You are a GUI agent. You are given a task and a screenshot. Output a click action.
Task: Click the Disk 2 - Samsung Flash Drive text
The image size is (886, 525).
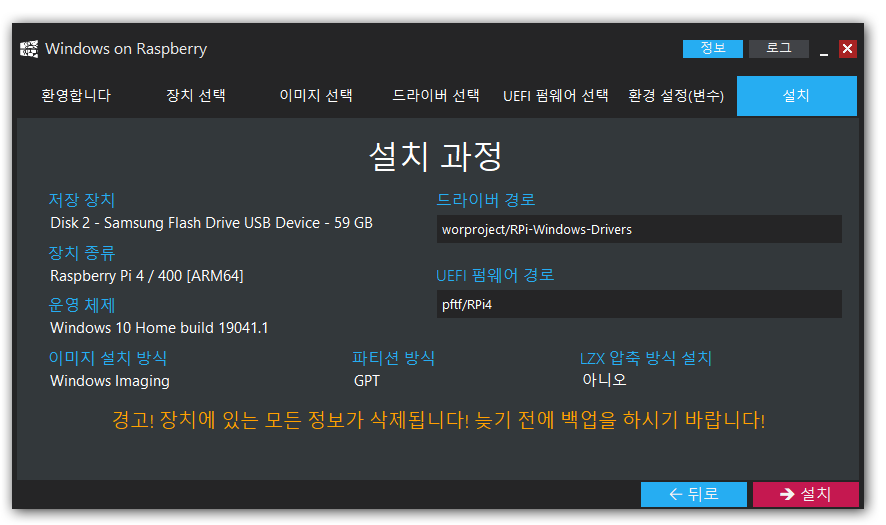[211, 223]
